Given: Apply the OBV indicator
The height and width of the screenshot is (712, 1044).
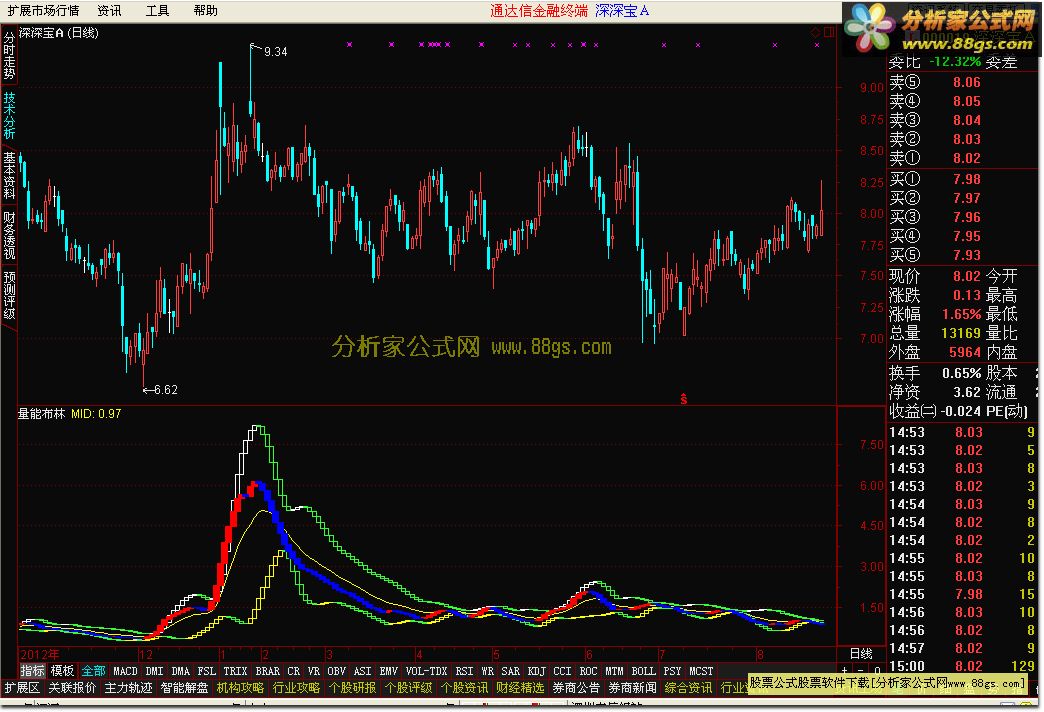Looking at the screenshot, I should tap(337, 671).
